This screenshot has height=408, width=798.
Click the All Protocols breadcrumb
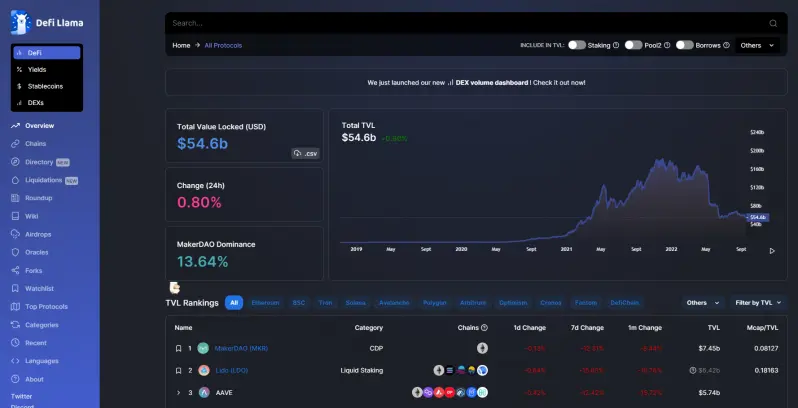click(x=223, y=45)
